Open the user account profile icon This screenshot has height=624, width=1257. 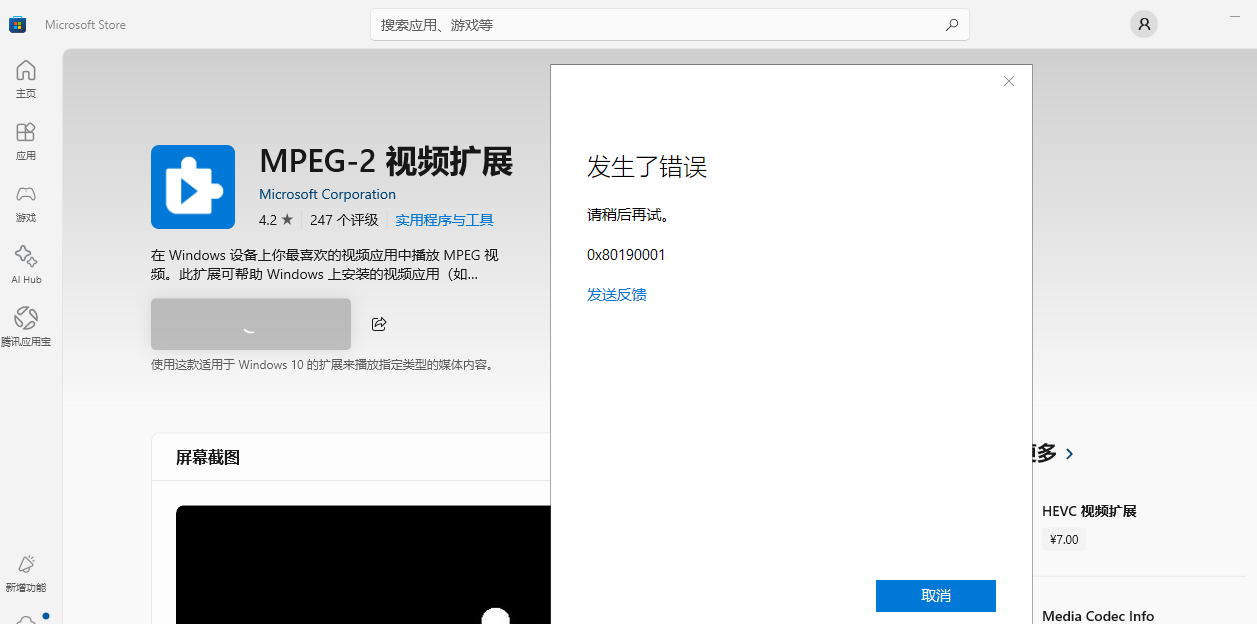(1144, 24)
